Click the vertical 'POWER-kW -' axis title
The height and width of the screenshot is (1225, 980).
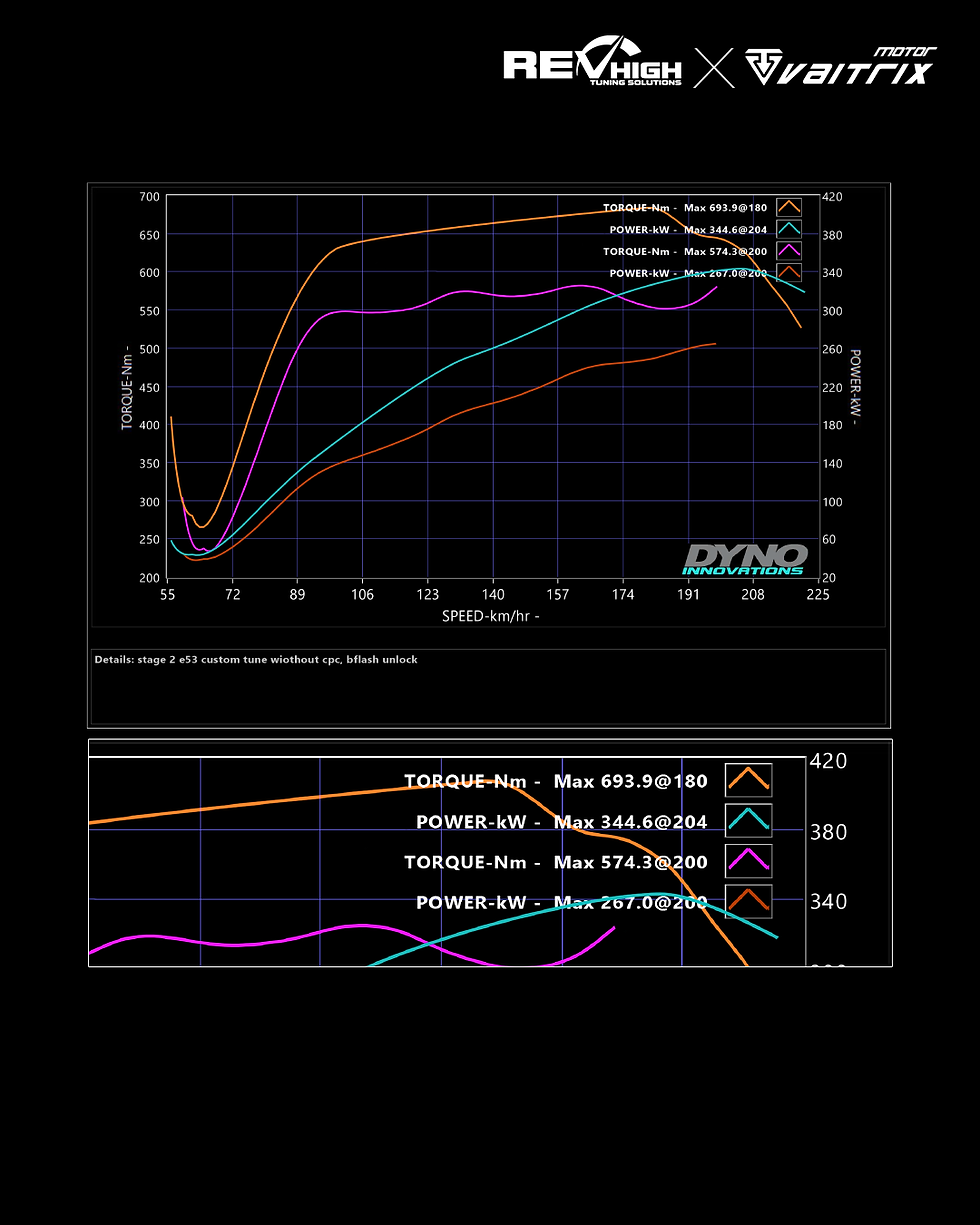pyautogui.click(x=855, y=387)
